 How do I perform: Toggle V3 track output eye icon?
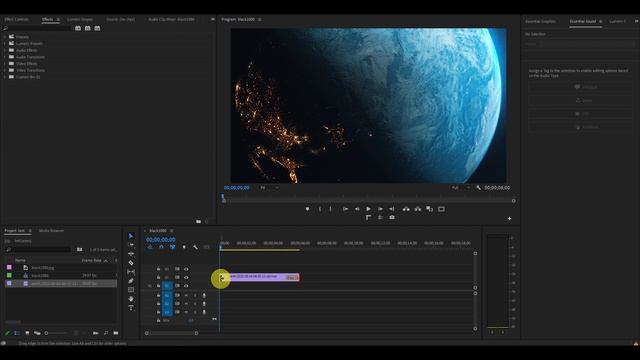tap(186, 269)
